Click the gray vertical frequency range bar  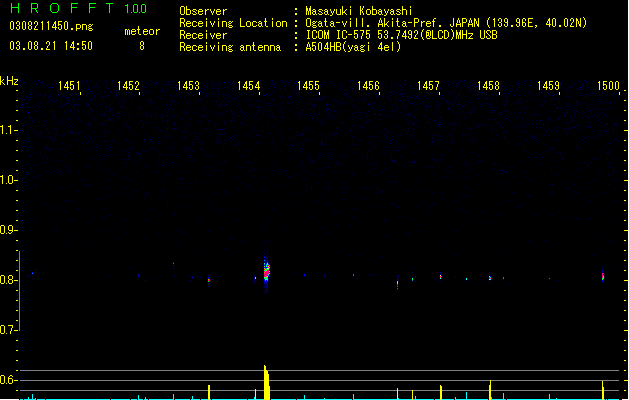point(19,290)
